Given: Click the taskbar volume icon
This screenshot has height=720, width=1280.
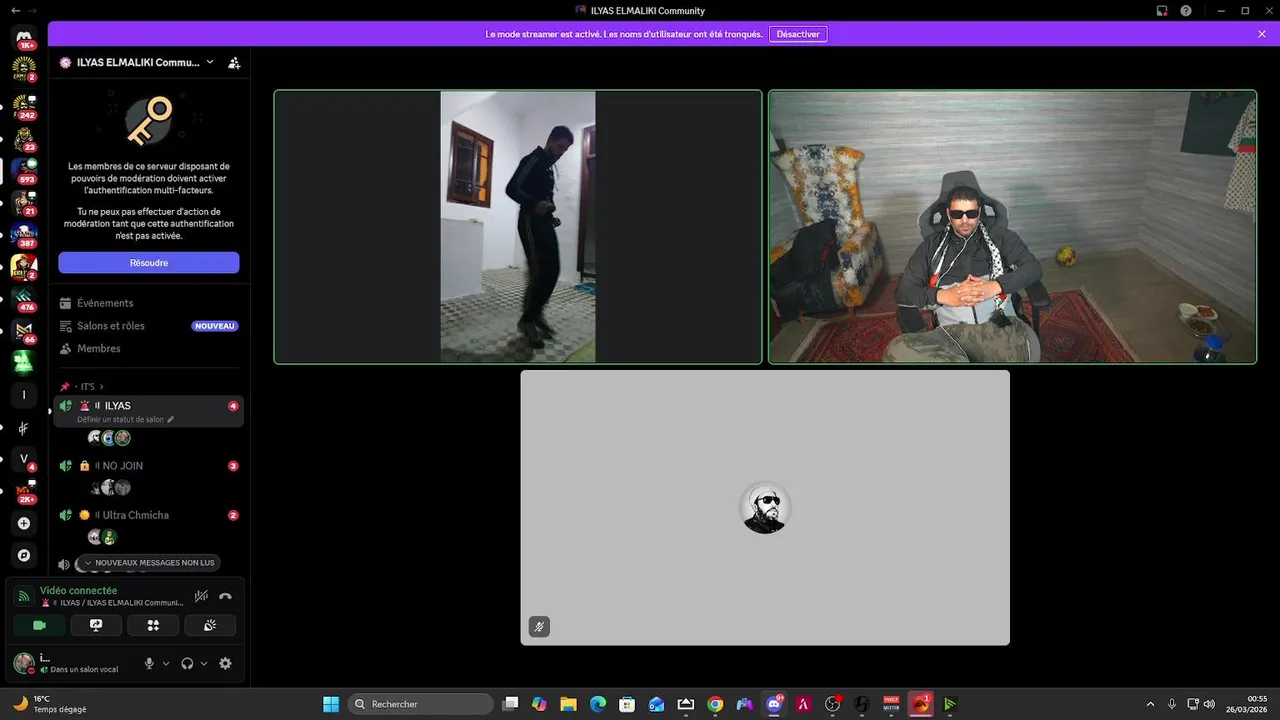Looking at the screenshot, I should tap(1210, 704).
